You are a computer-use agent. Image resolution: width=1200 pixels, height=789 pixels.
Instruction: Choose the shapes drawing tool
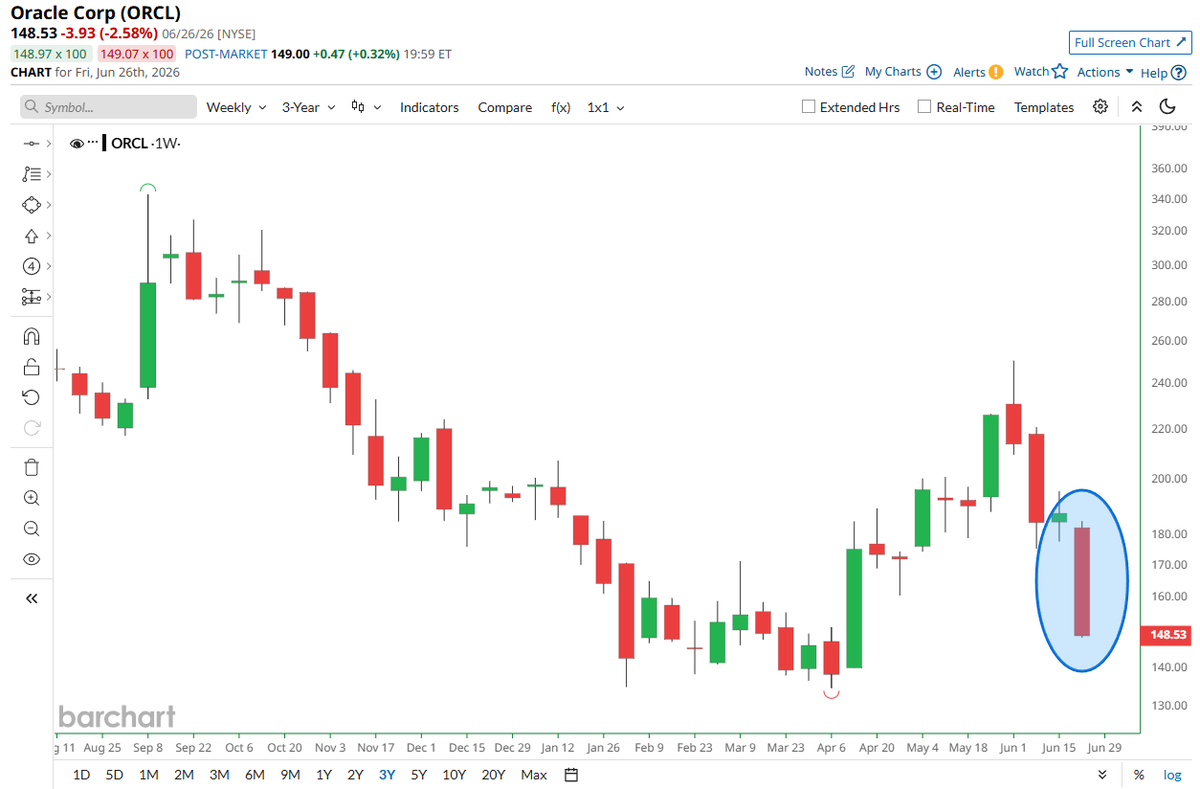(30, 205)
